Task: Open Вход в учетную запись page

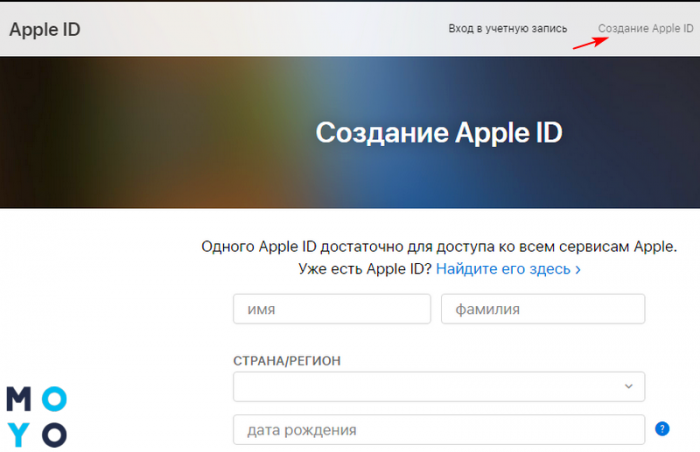Action: click(508, 29)
